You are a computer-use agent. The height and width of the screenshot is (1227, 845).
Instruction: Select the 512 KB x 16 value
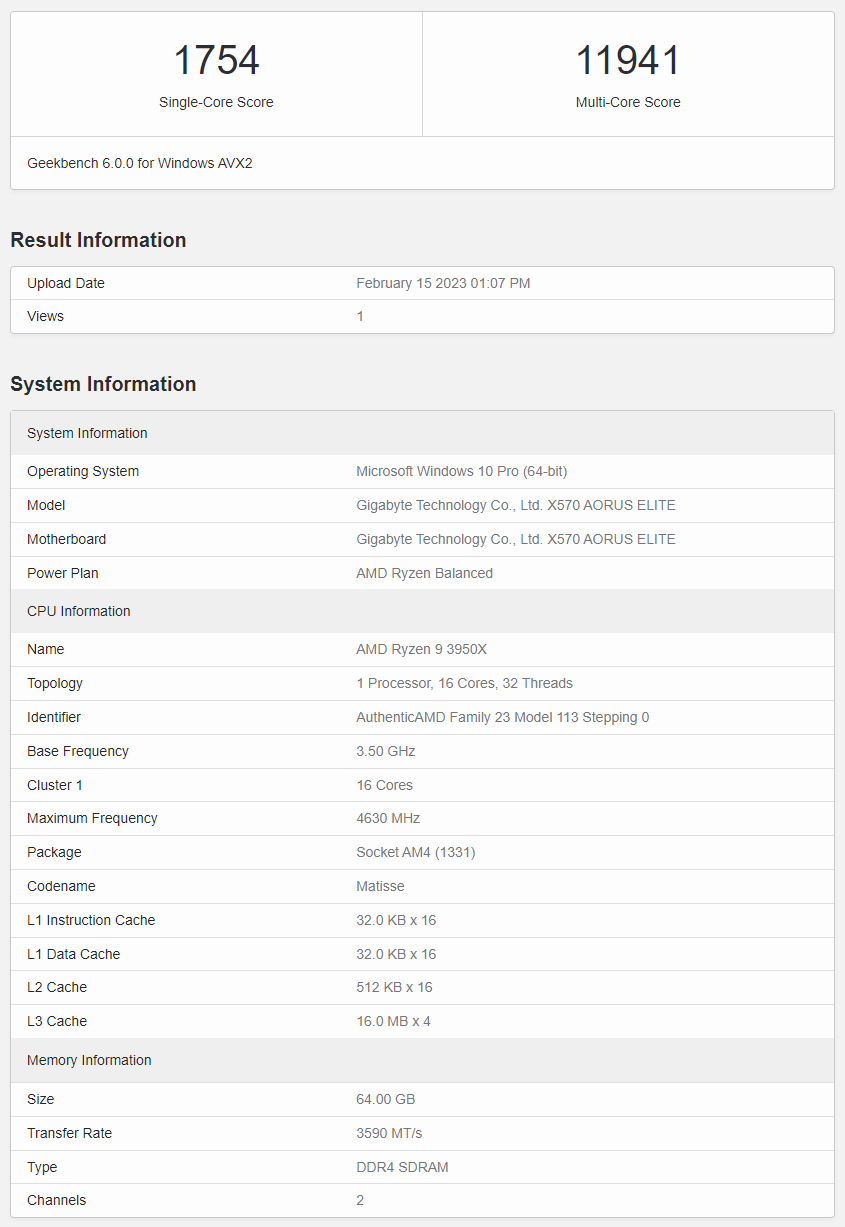click(x=394, y=987)
